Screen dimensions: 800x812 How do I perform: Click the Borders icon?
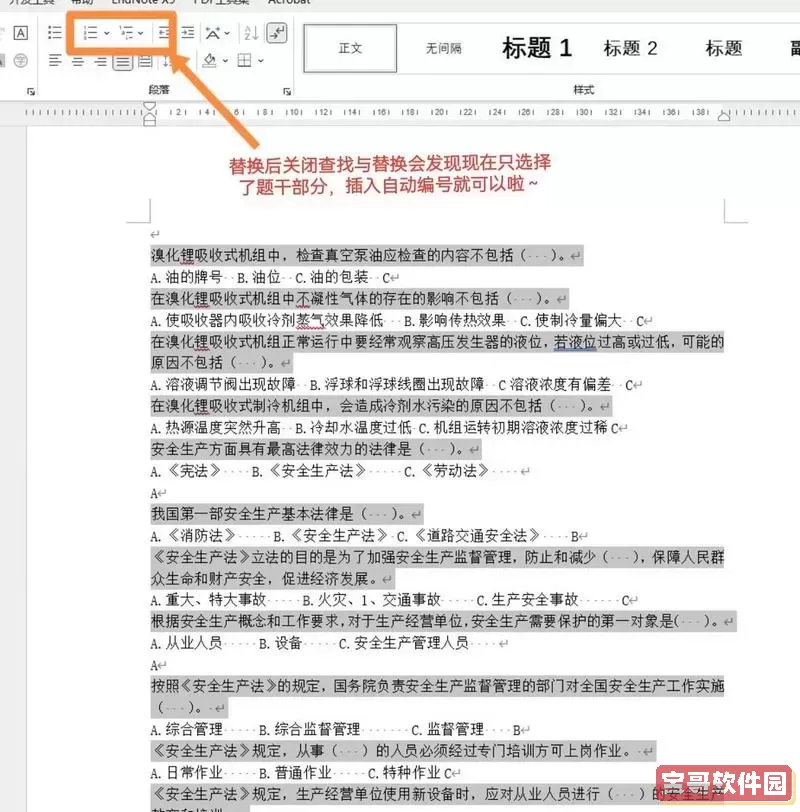point(244,61)
